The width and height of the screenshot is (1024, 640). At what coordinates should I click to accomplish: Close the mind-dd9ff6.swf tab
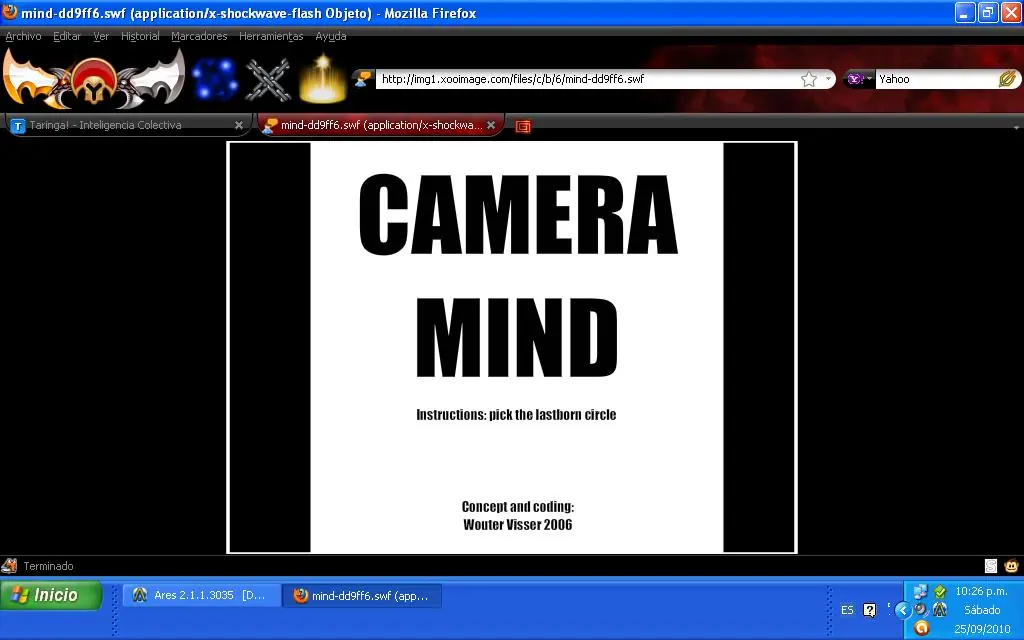click(491, 126)
